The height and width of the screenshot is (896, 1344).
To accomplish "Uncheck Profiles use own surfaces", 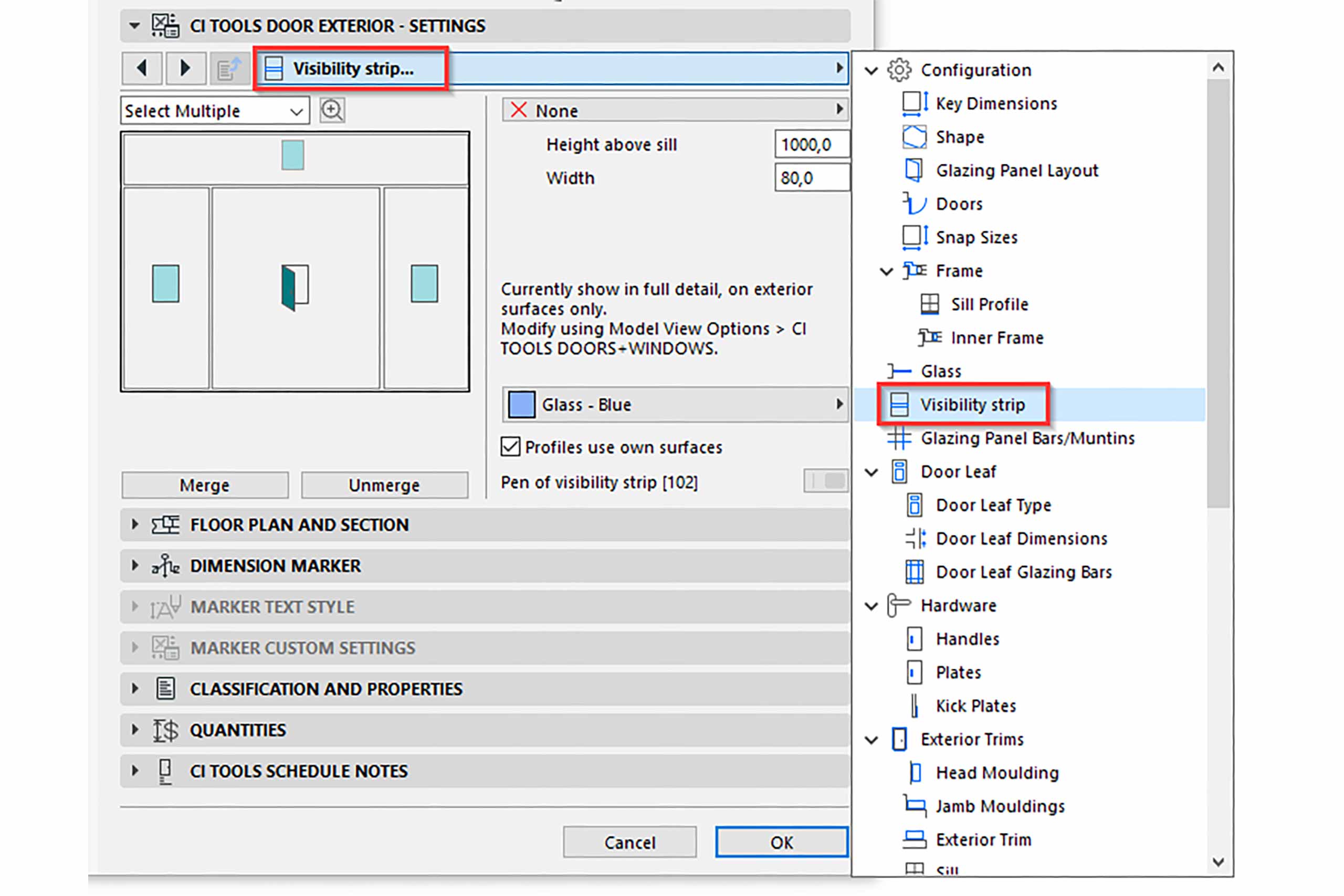I will pyautogui.click(x=511, y=447).
